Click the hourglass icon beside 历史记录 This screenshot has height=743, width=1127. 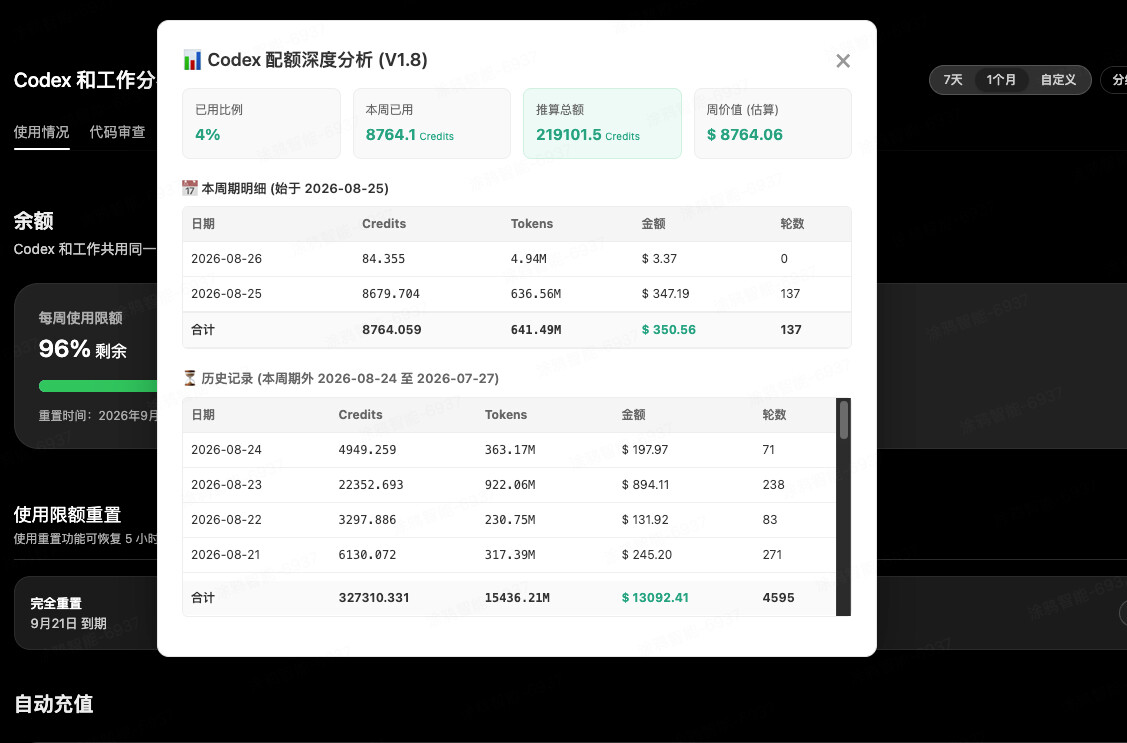click(190, 378)
